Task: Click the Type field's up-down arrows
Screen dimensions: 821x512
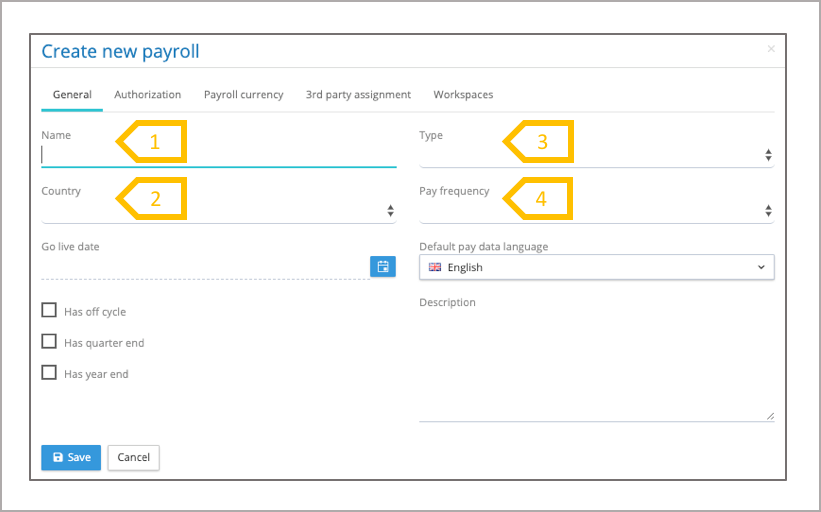Action: (768, 155)
